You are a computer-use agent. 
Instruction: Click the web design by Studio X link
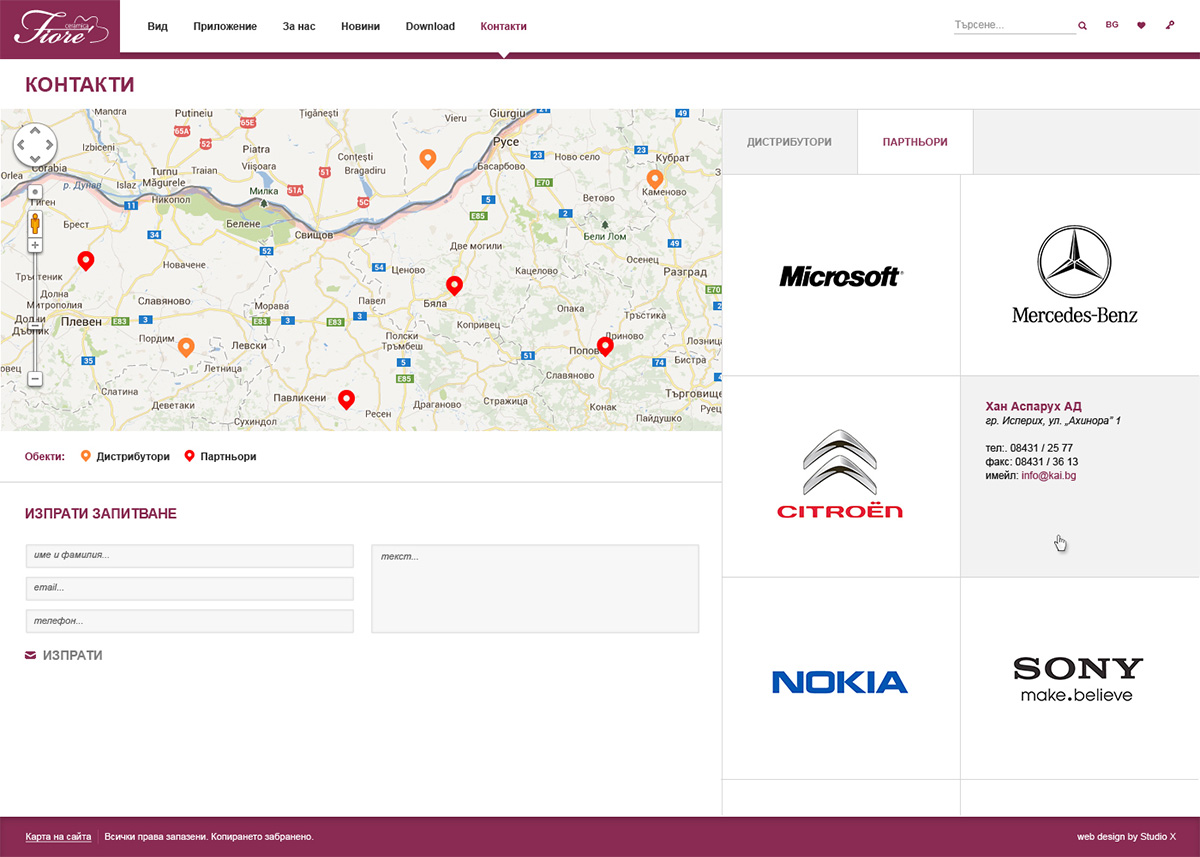[x=1126, y=836]
